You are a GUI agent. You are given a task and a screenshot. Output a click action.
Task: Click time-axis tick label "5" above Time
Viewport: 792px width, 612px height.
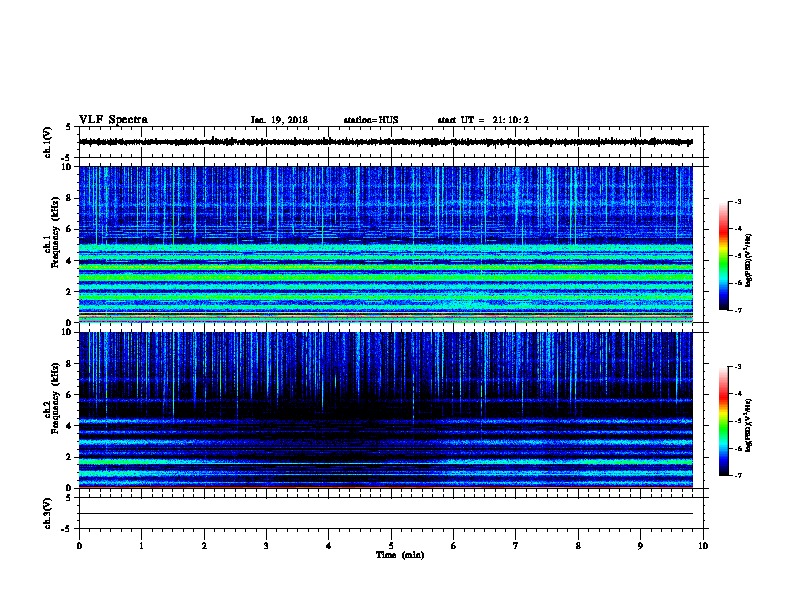[x=391, y=546]
